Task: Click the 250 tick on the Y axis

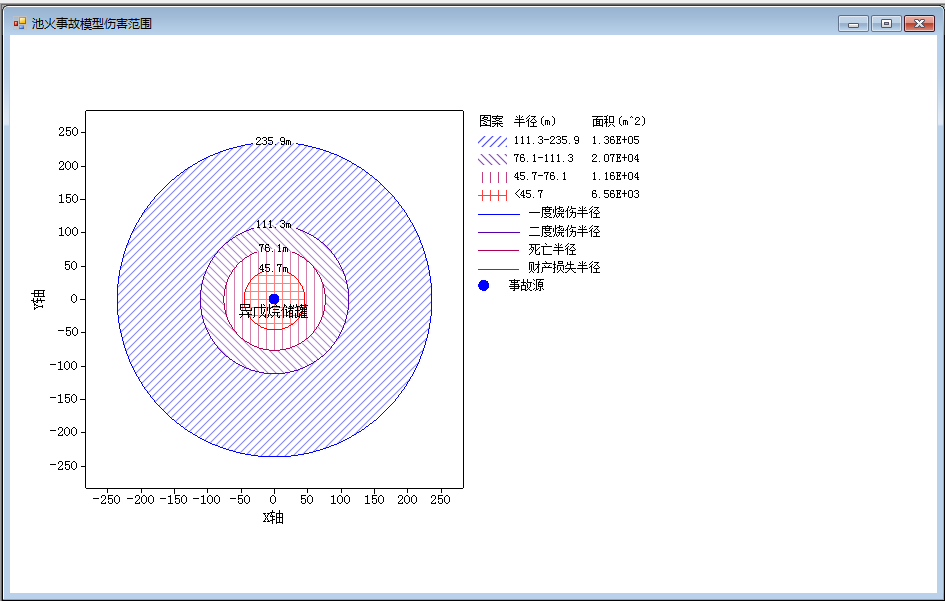Action: click(68, 132)
